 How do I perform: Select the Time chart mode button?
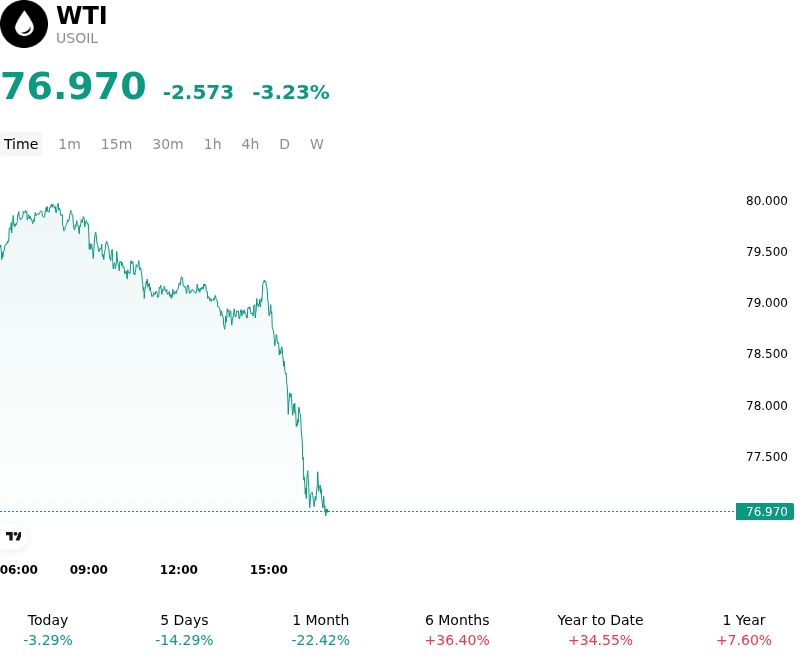pyautogui.click(x=21, y=144)
